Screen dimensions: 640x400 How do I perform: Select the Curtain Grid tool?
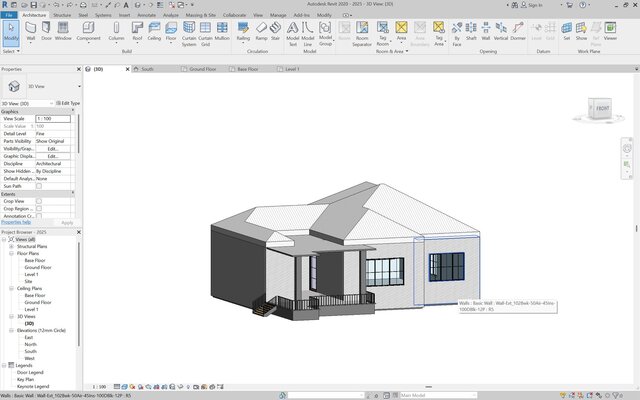pyautogui.click(x=204, y=32)
